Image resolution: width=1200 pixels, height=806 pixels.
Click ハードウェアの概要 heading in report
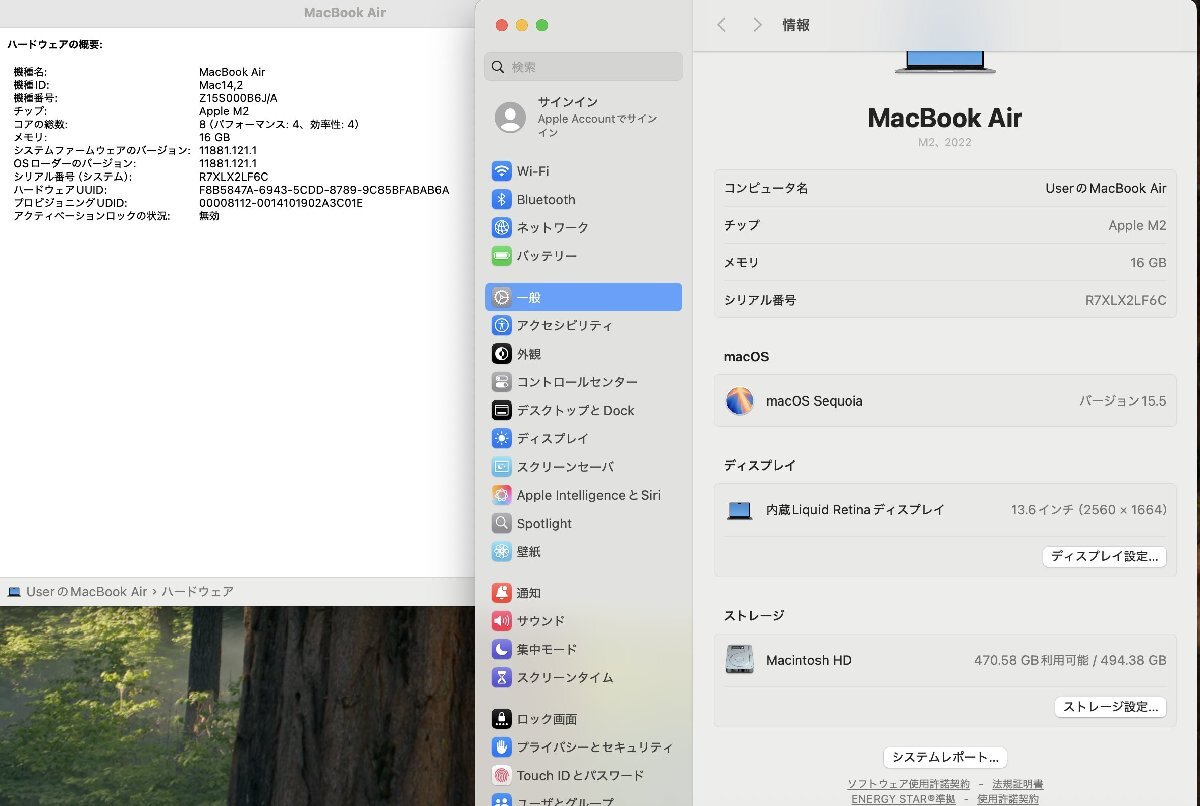[x=55, y=45]
